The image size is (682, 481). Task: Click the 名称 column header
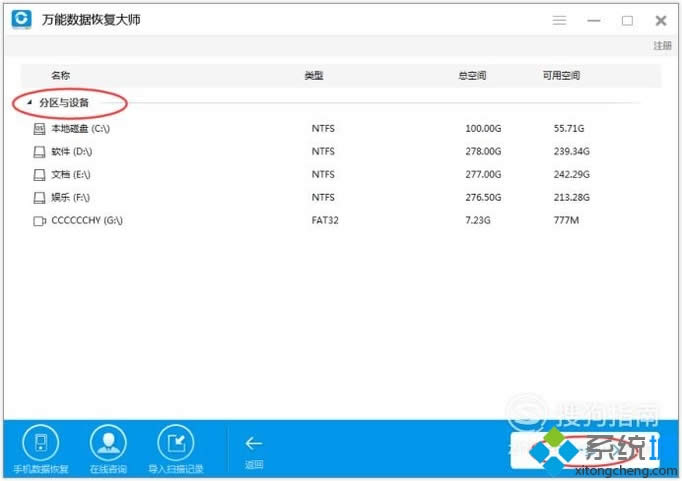(x=60, y=75)
